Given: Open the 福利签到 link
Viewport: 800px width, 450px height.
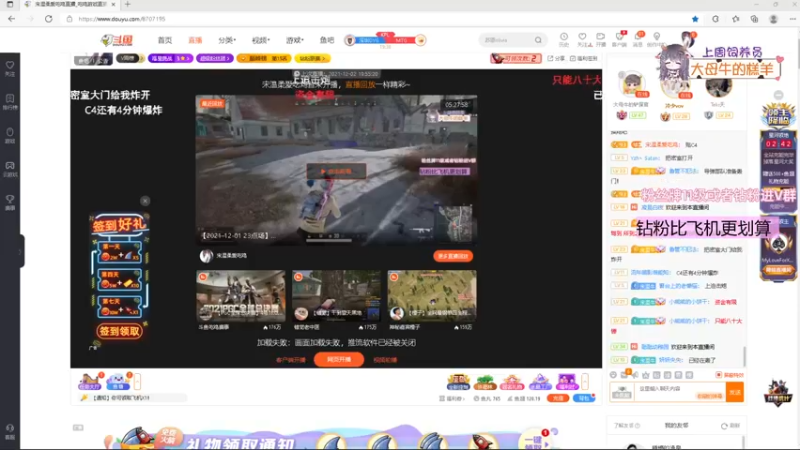Looking at the screenshot, I should tap(584, 59).
